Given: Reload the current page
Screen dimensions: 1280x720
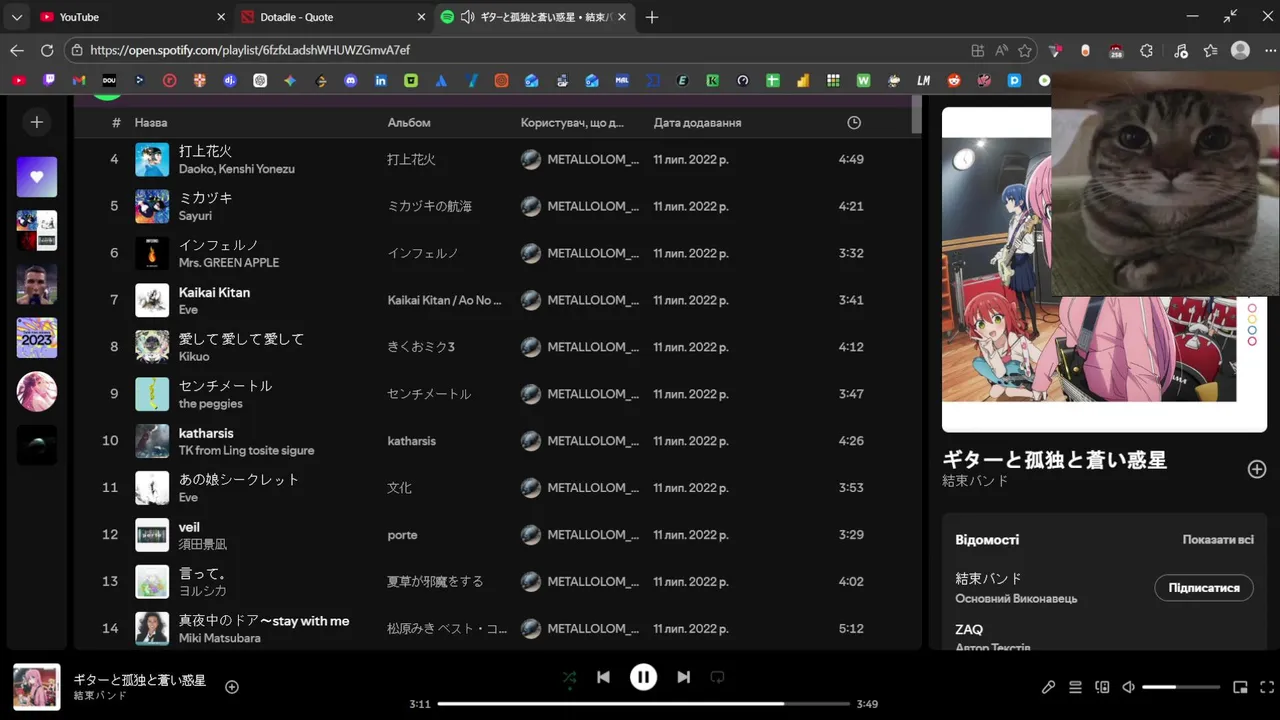Looking at the screenshot, I should pyautogui.click(x=47, y=50).
